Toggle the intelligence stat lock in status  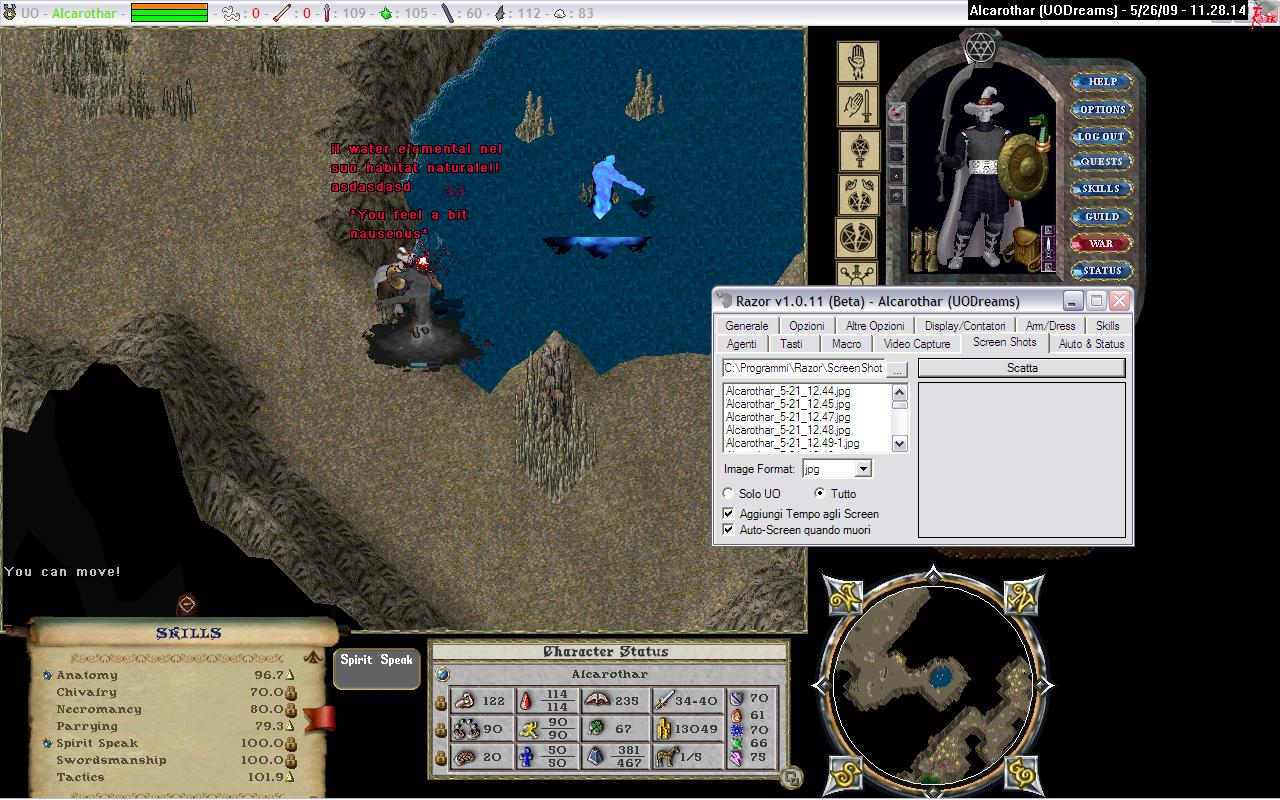[x=441, y=758]
